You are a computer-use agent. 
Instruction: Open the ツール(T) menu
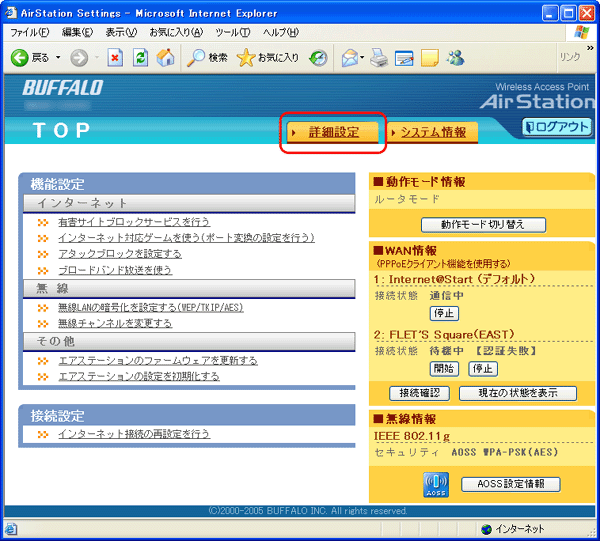tap(233, 33)
